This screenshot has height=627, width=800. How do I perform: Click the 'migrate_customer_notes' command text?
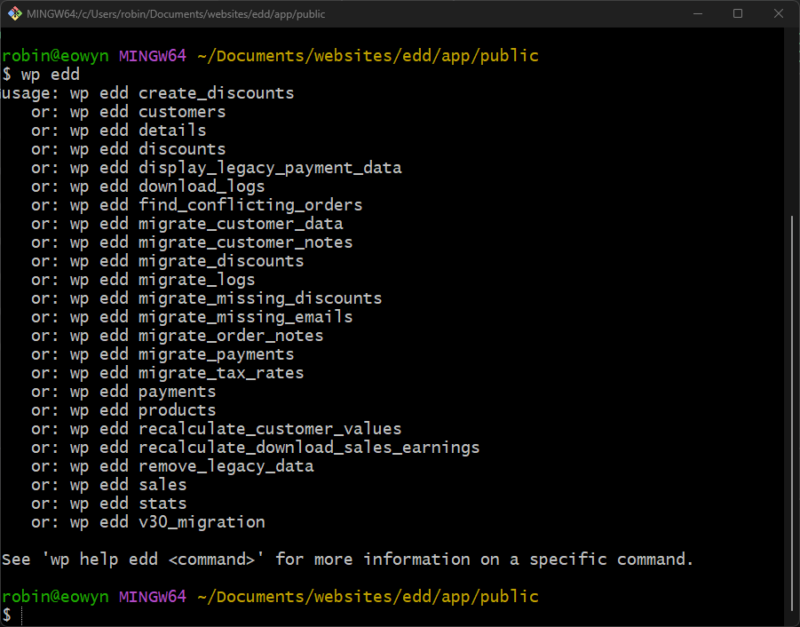[245, 242]
